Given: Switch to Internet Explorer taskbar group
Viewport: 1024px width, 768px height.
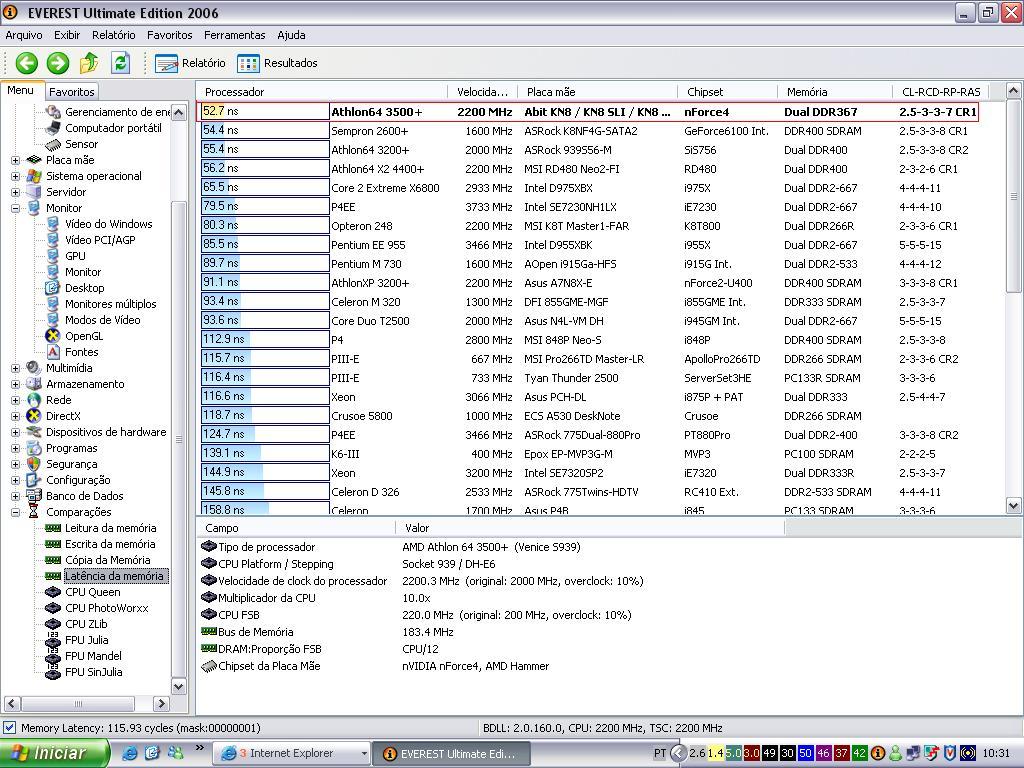Looking at the screenshot, I should [x=292, y=754].
